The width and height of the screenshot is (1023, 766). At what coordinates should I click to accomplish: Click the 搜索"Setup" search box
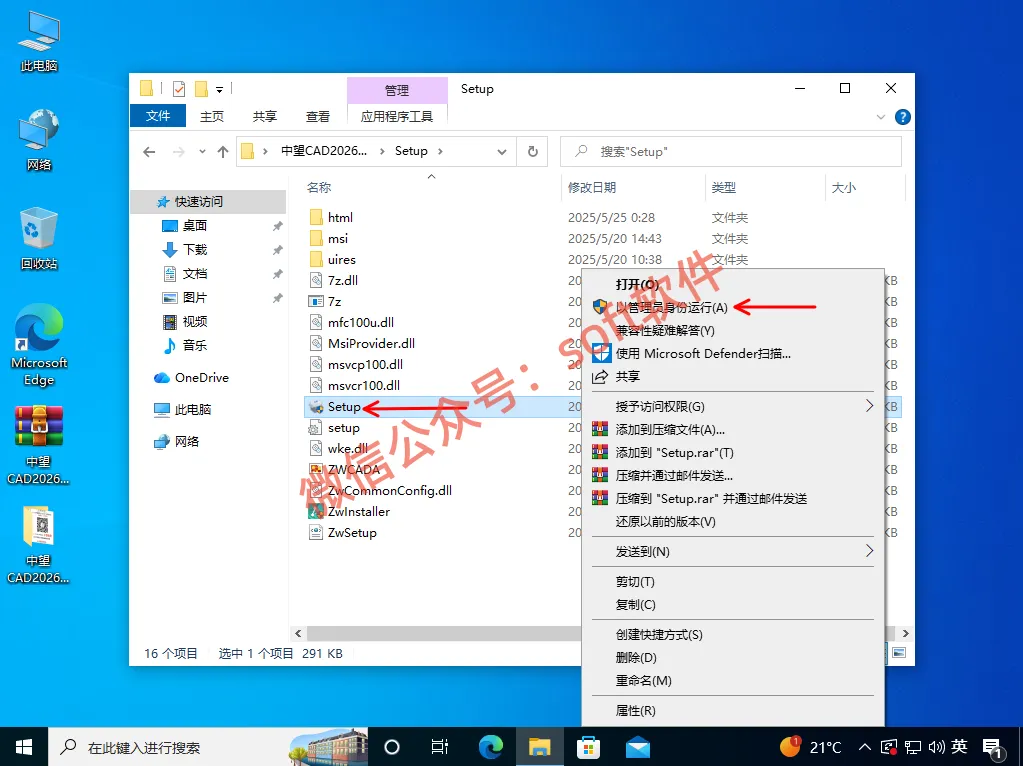[x=731, y=151]
